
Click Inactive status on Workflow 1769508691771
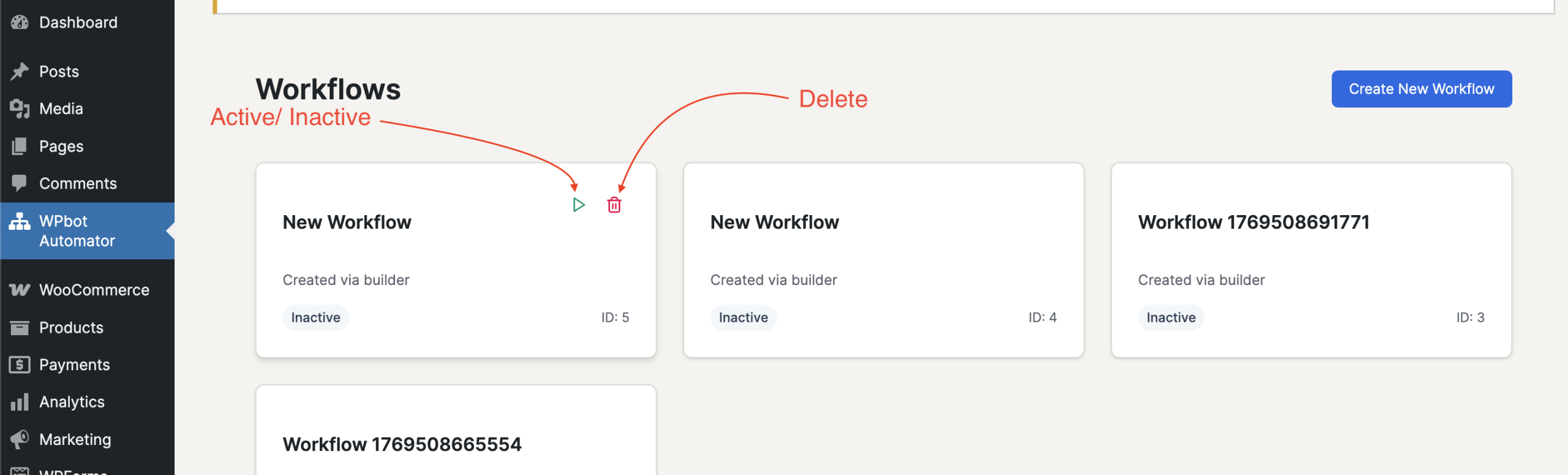[x=1170, y=317]
